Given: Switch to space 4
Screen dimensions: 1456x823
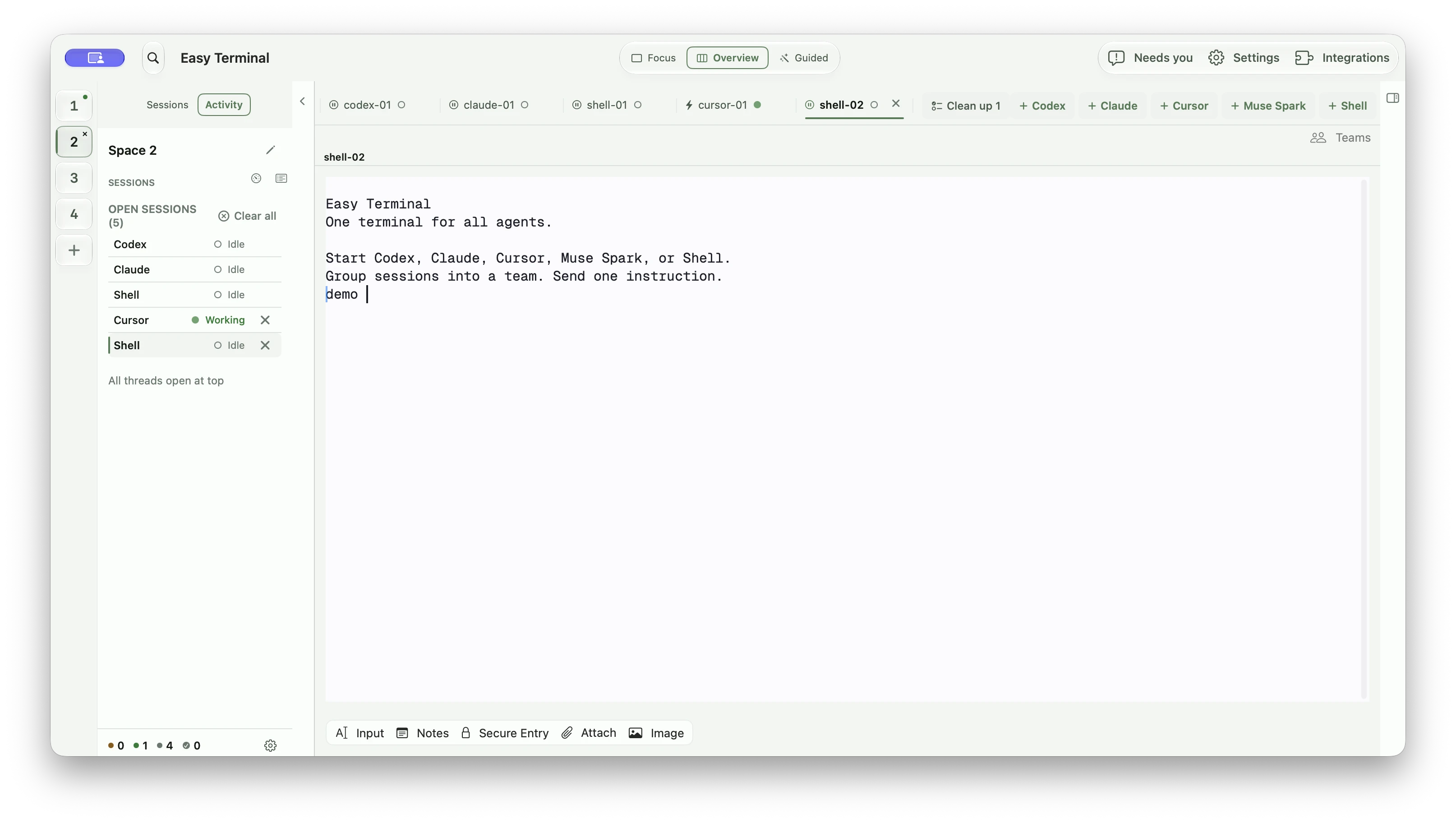Looking at the screenshot, I should pos(74,214).
